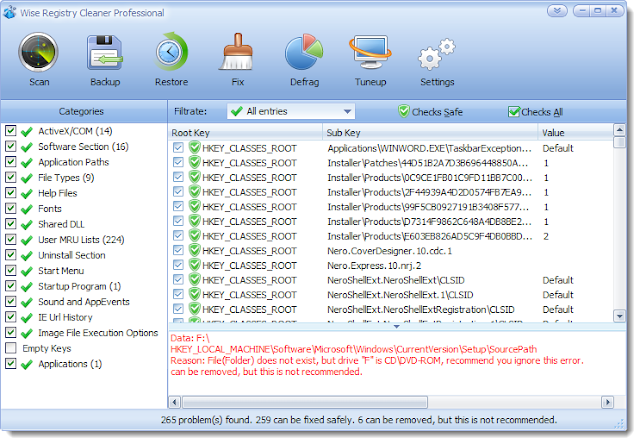640x444 pixels.
Task: Click the green check next to Application Paths
Action: 27,162
